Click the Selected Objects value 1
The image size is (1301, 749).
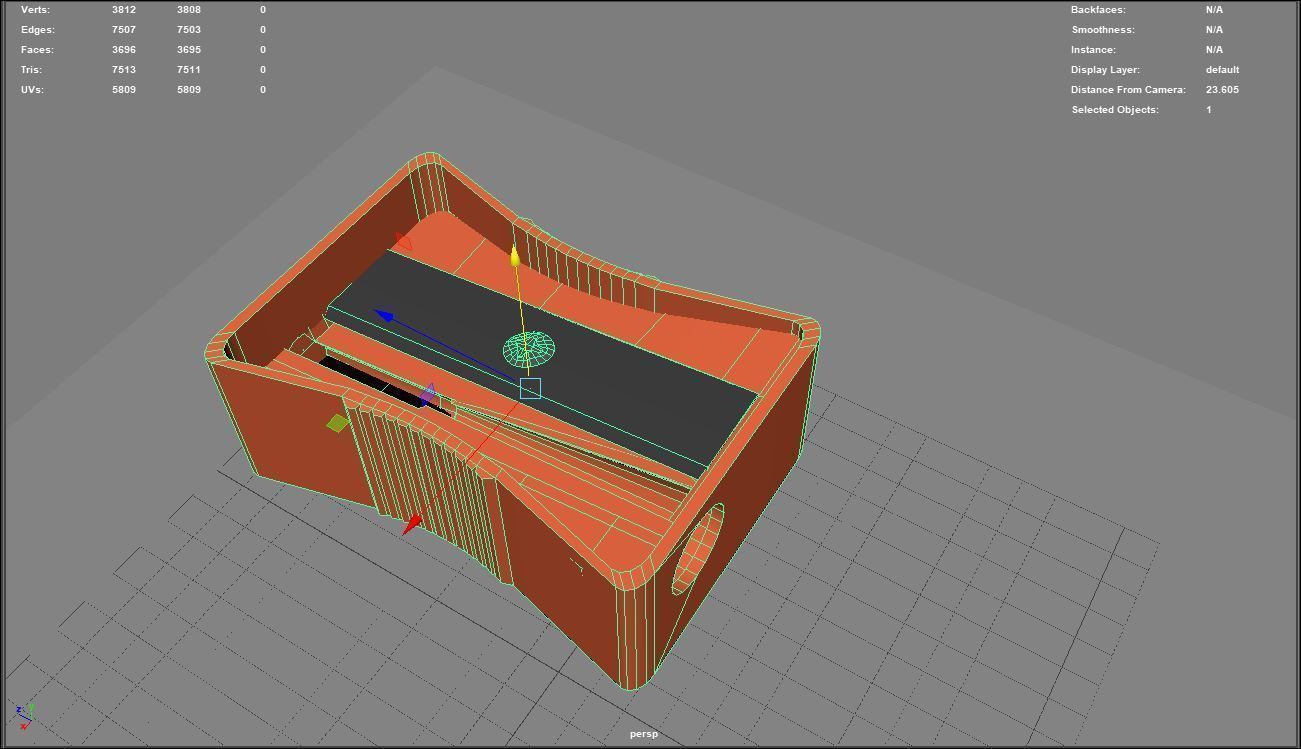[x=1208, y=109]
